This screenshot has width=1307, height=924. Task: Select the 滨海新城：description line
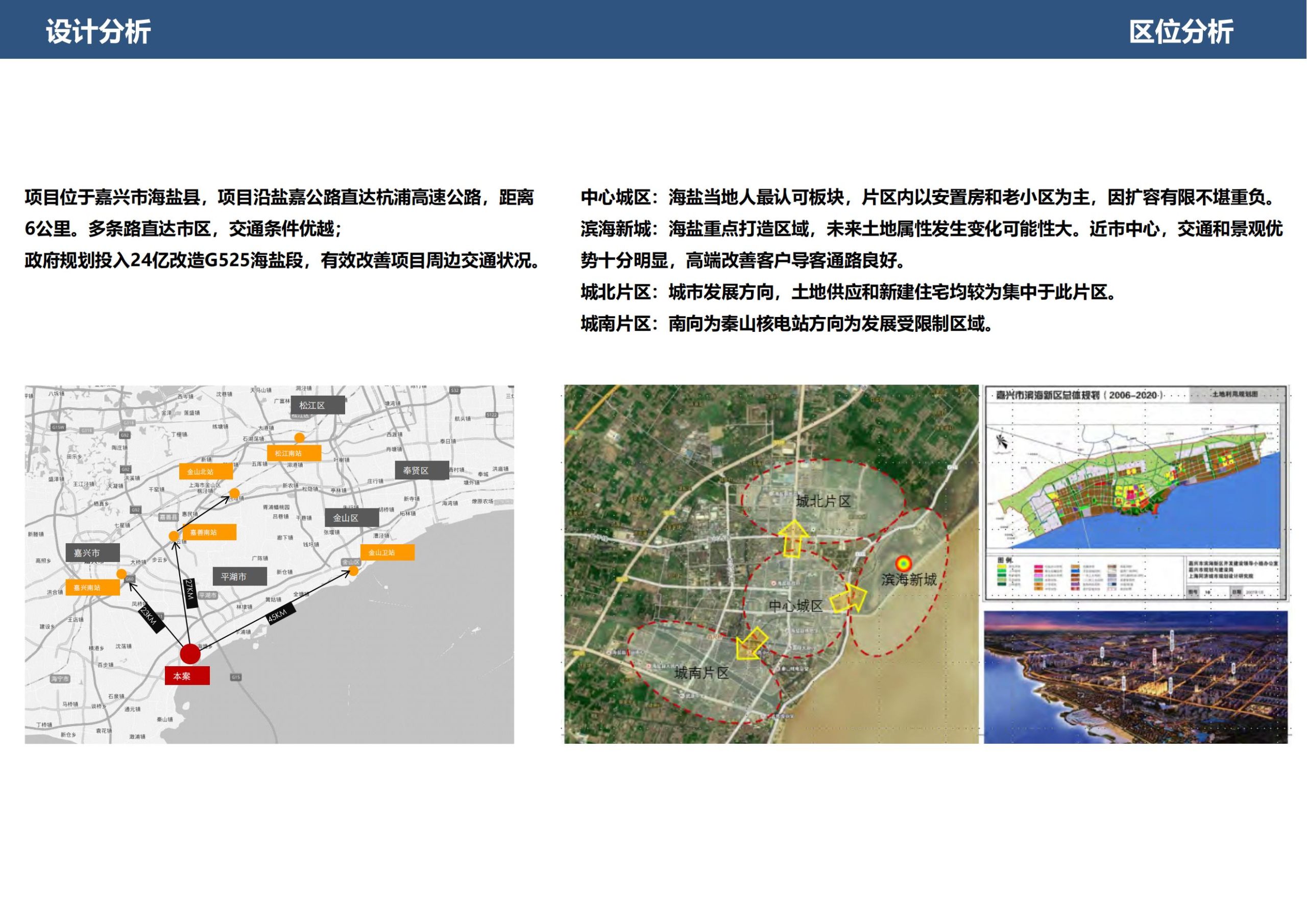pyautogui.click(x=932, y=229)
